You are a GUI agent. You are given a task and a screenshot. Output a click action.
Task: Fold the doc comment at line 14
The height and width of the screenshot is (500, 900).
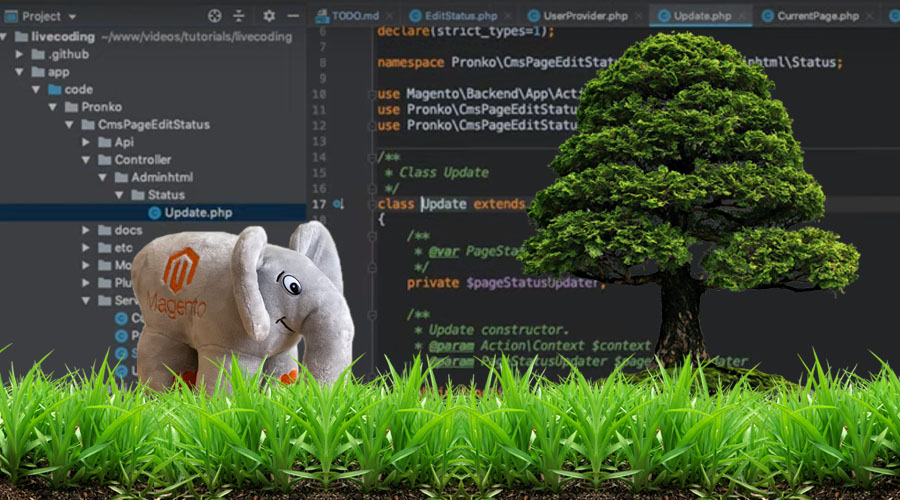pyautogui.click(x=372, y=157)
